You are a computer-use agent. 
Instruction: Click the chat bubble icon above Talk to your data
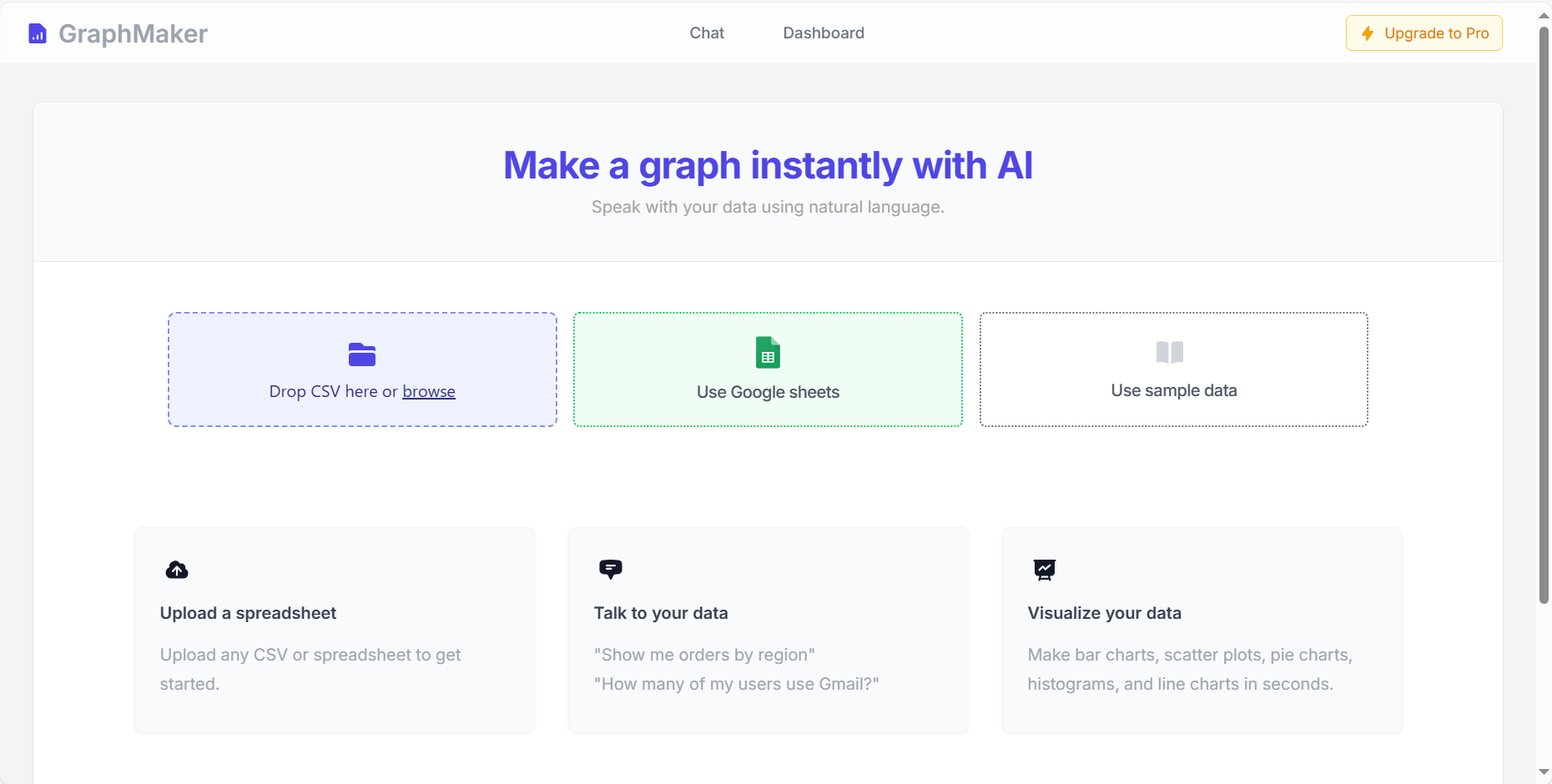[611, 570]
